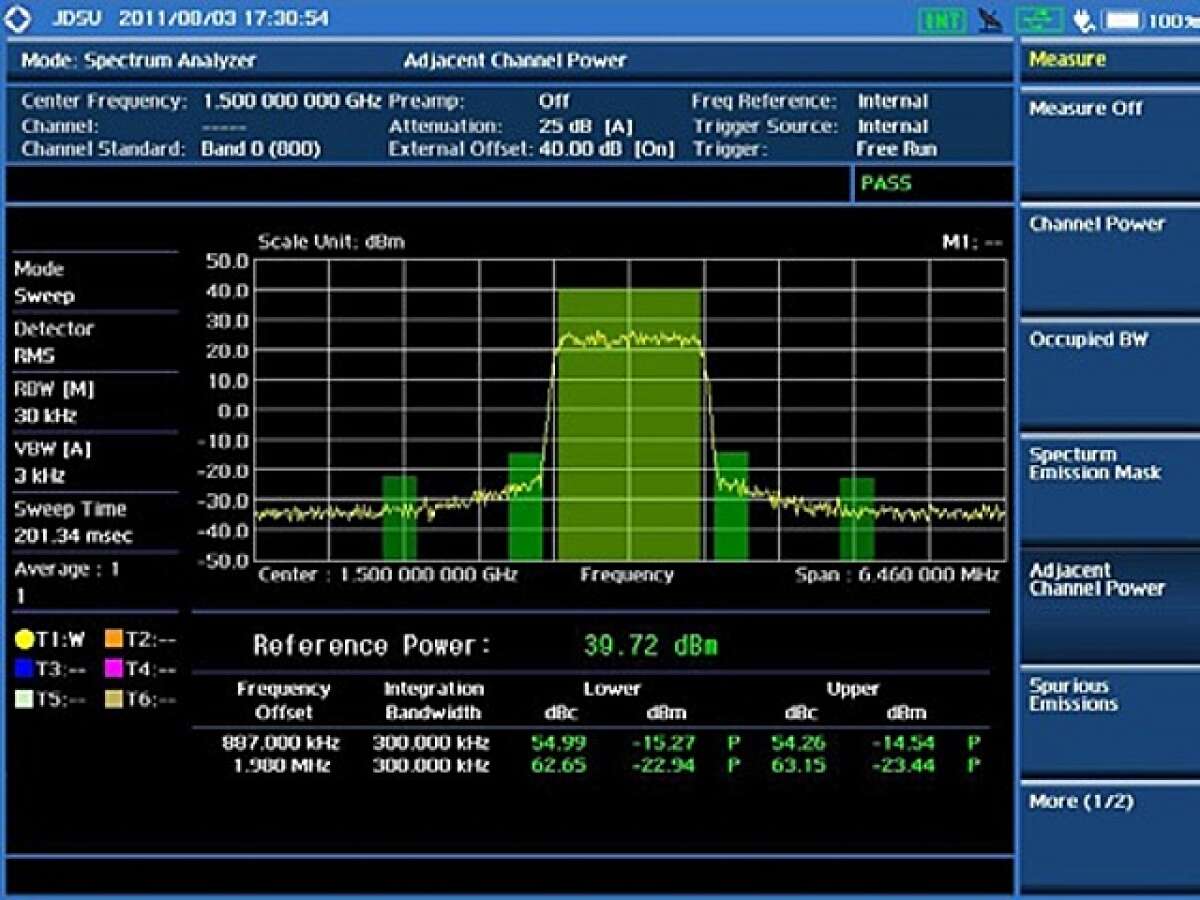Click the Preamp Off value
The image size is (1200, 900).
(554, 101)
